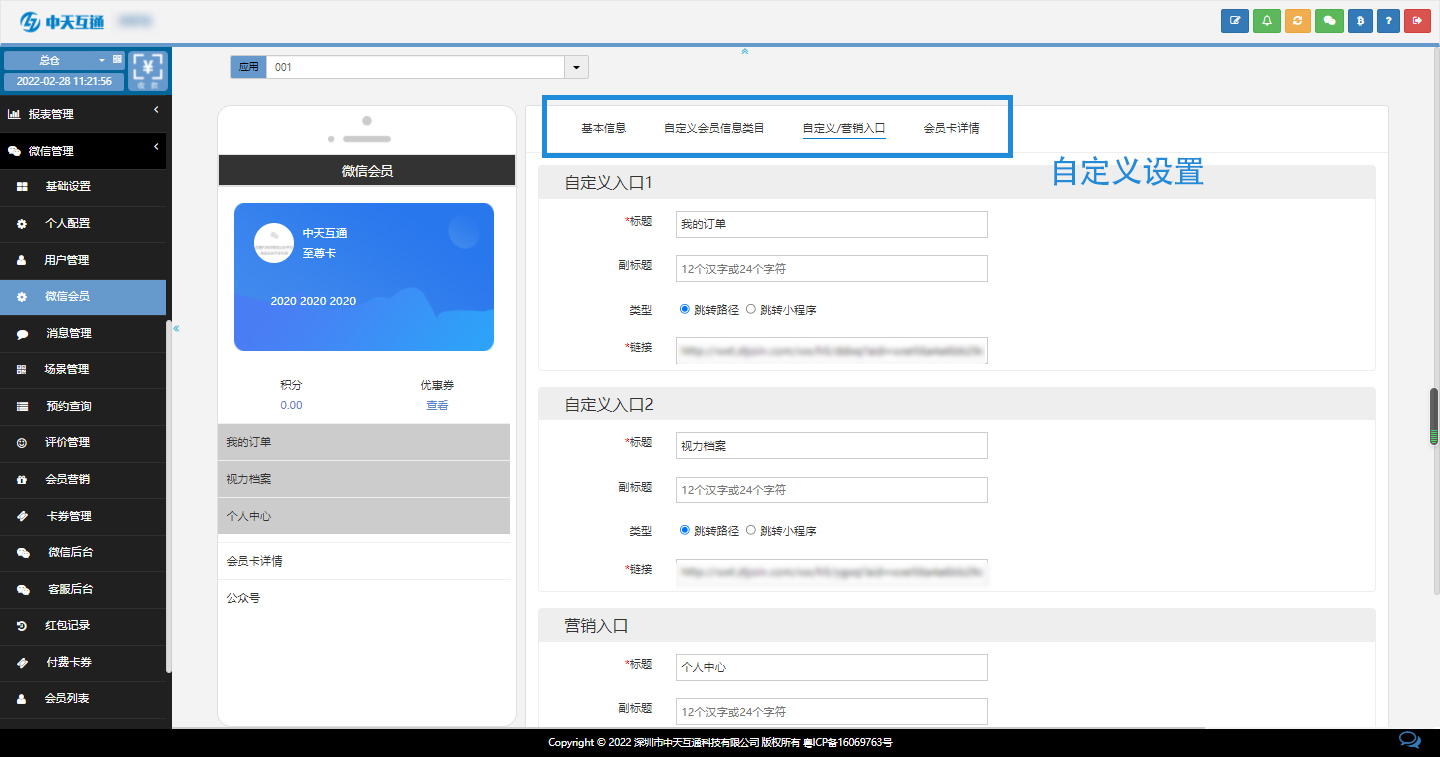The image size is (1440, 757).
Task: Click the page vertical scrollbar thumb
Action: point(1434,416)
